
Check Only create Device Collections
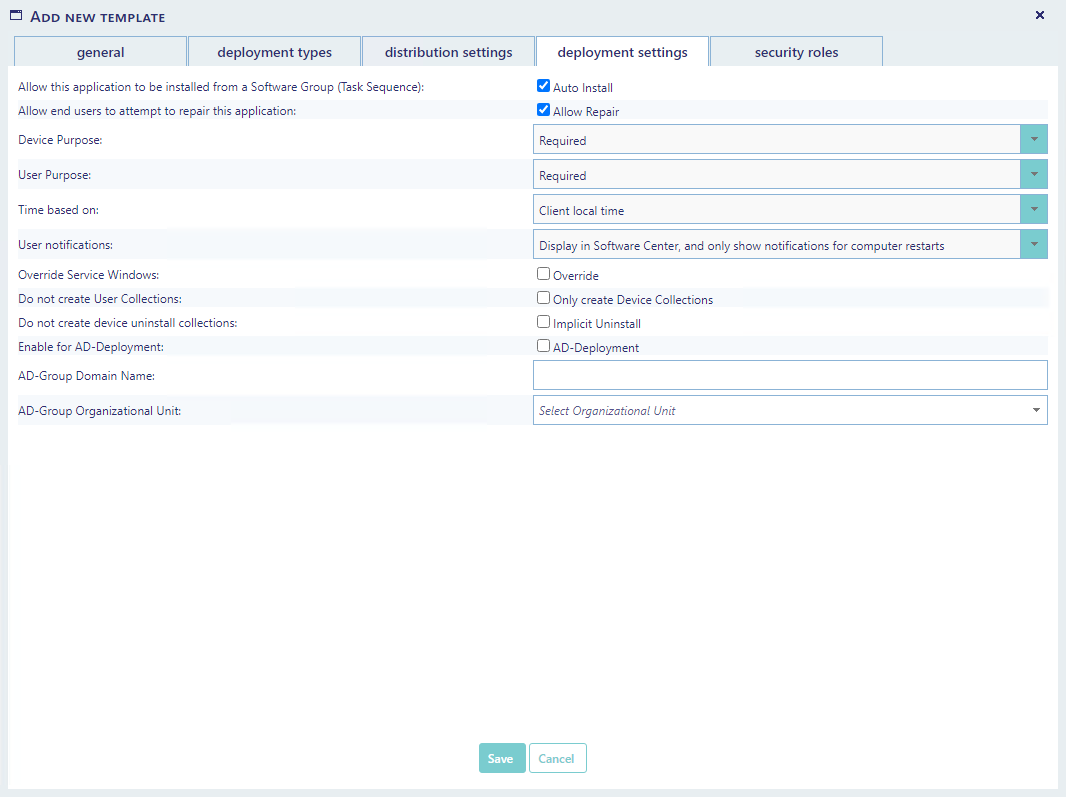tap(544, 298)
